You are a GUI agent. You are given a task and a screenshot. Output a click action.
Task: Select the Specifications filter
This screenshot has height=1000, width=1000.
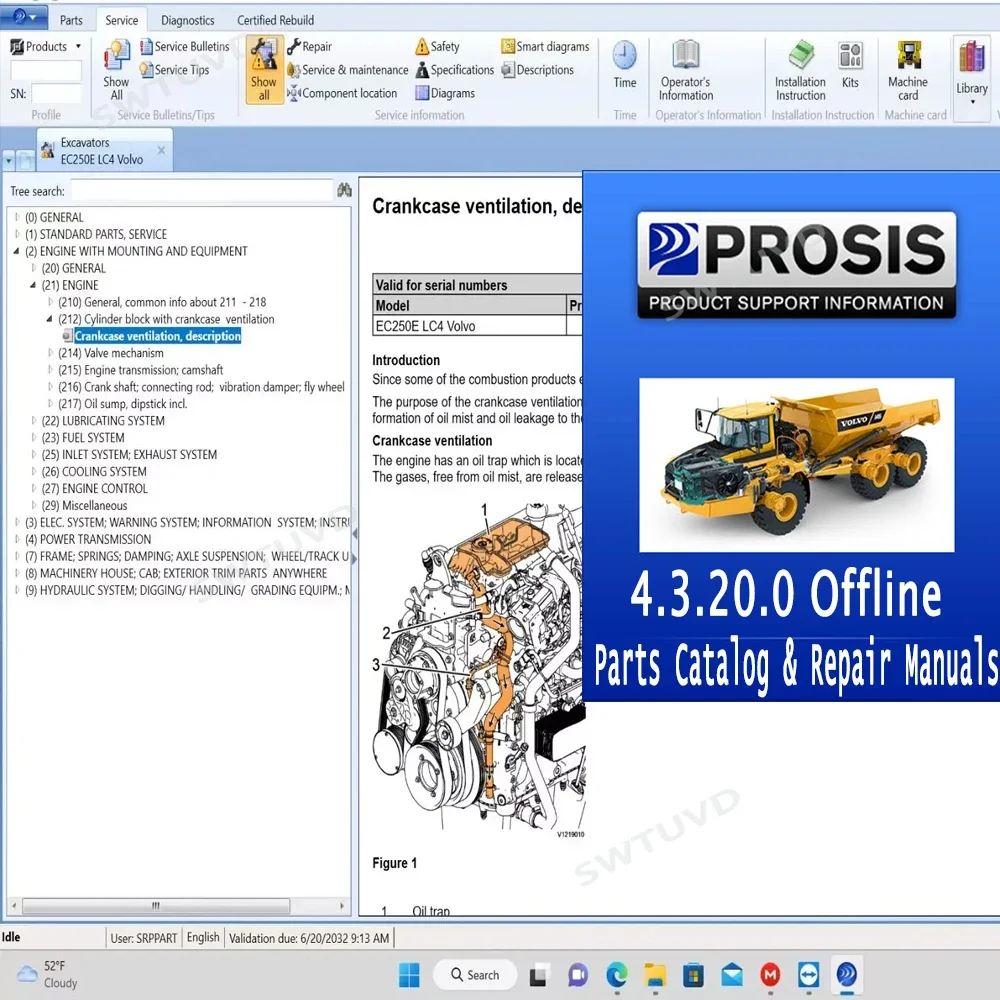[x=455, y=70]
